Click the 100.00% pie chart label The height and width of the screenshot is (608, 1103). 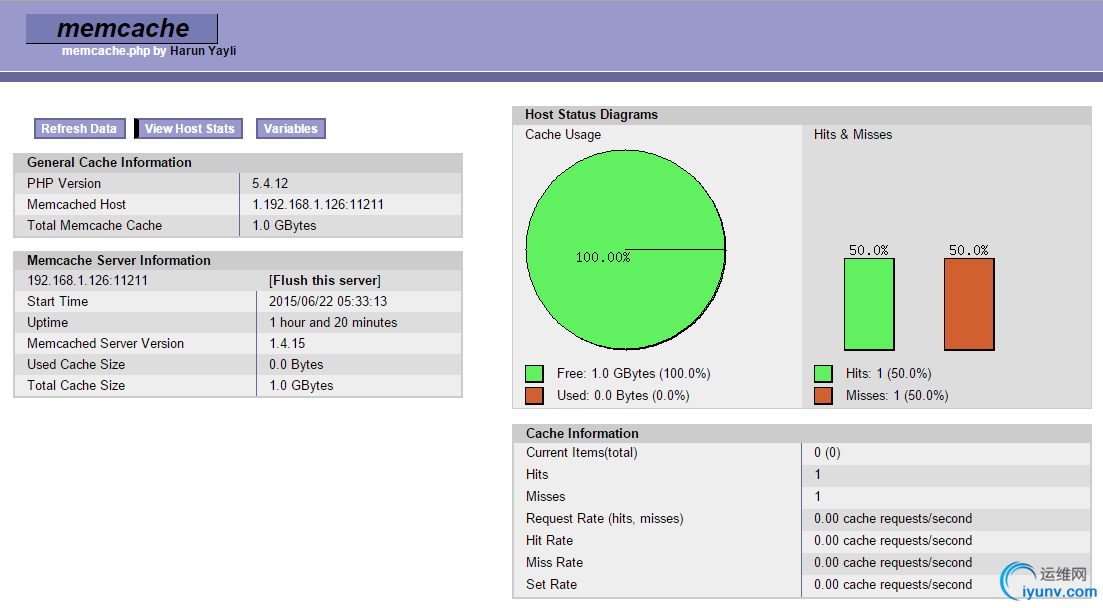(x=603, y=258)
